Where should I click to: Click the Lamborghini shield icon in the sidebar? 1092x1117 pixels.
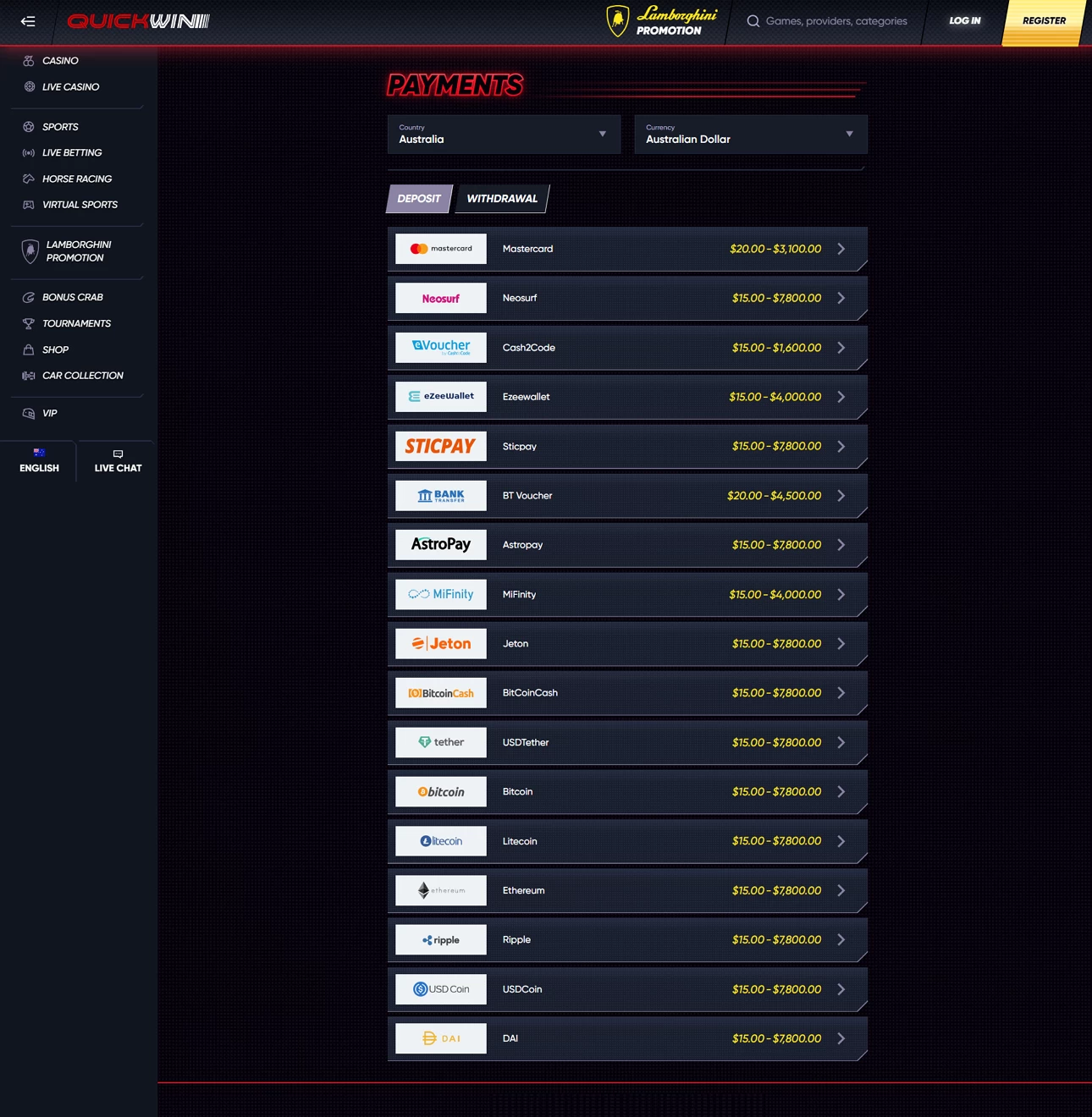(30, 251)
